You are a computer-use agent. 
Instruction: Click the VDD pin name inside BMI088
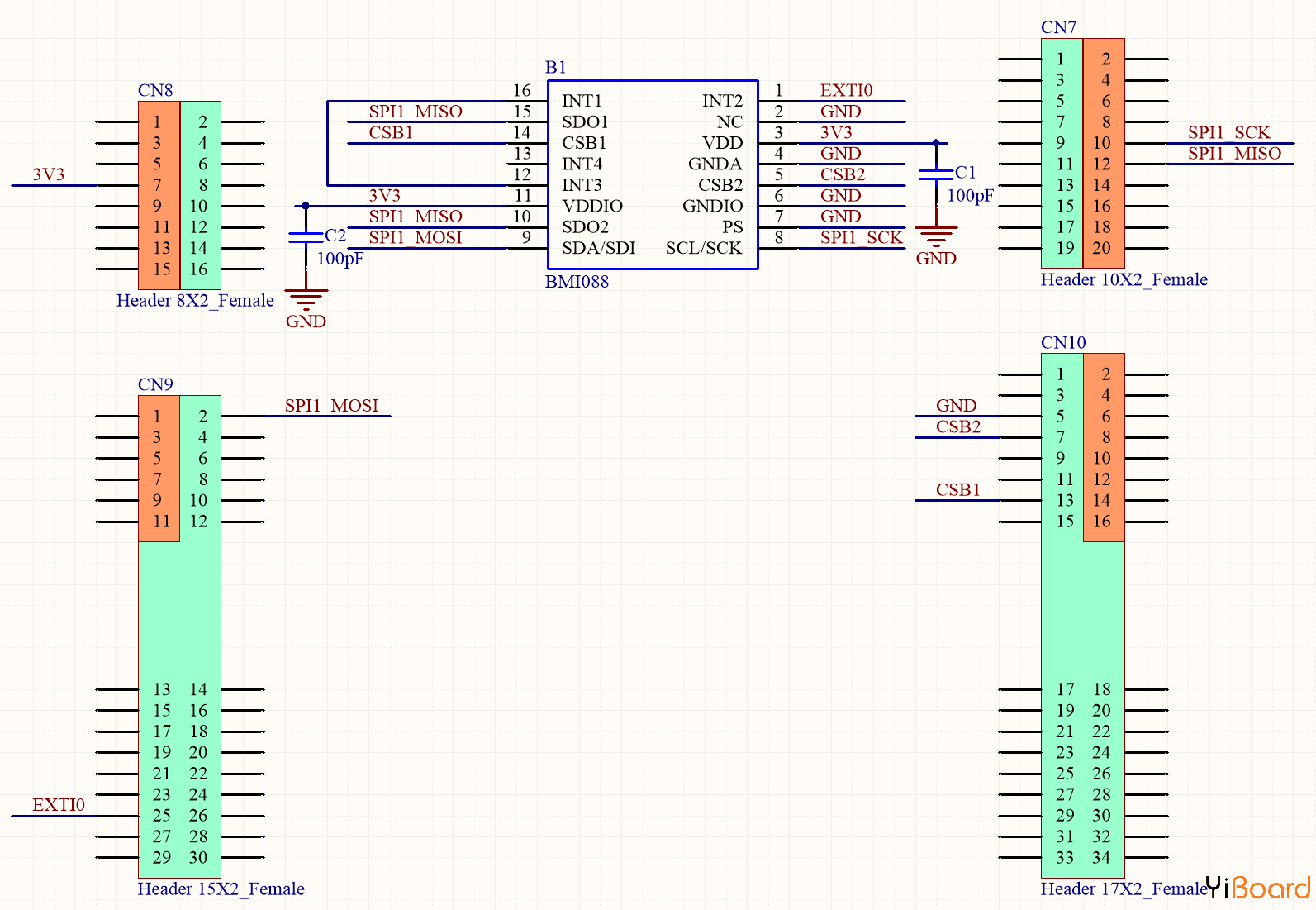723,143
